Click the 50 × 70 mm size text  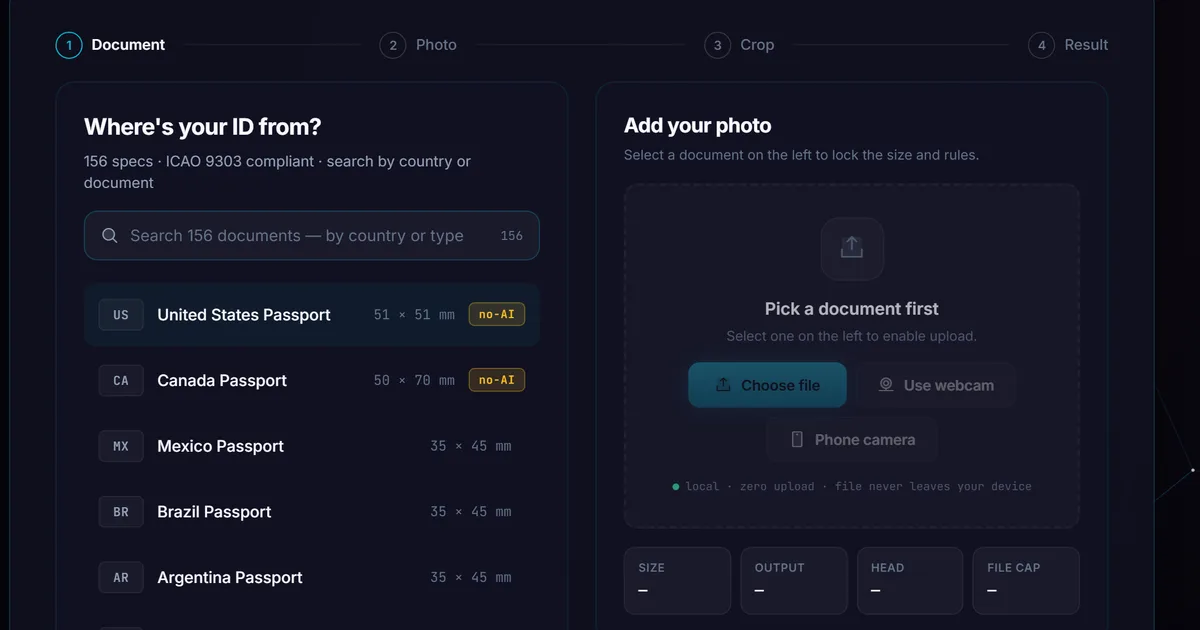tap(414, 381)
